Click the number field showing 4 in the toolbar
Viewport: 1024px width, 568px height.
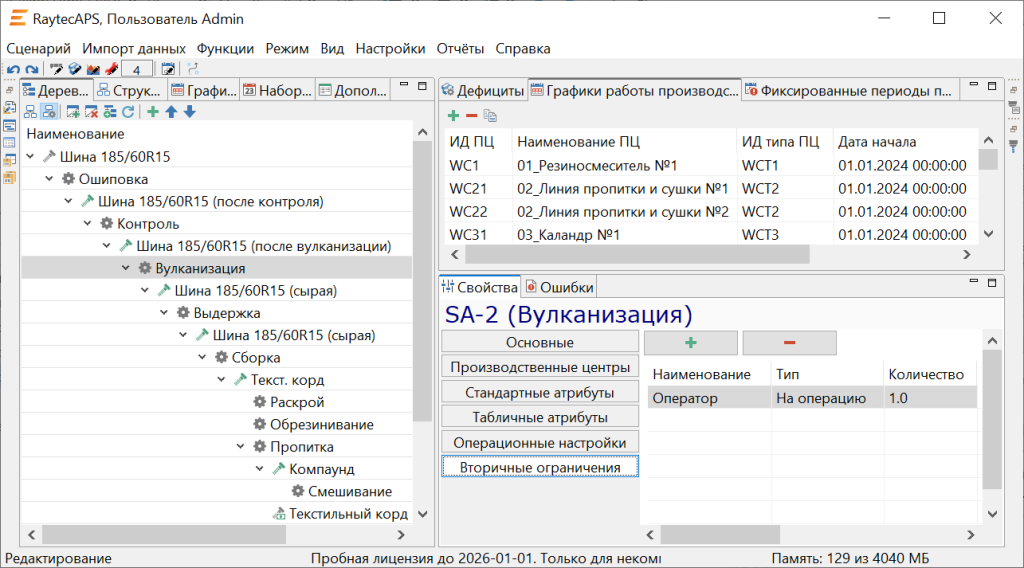[136, 69]
